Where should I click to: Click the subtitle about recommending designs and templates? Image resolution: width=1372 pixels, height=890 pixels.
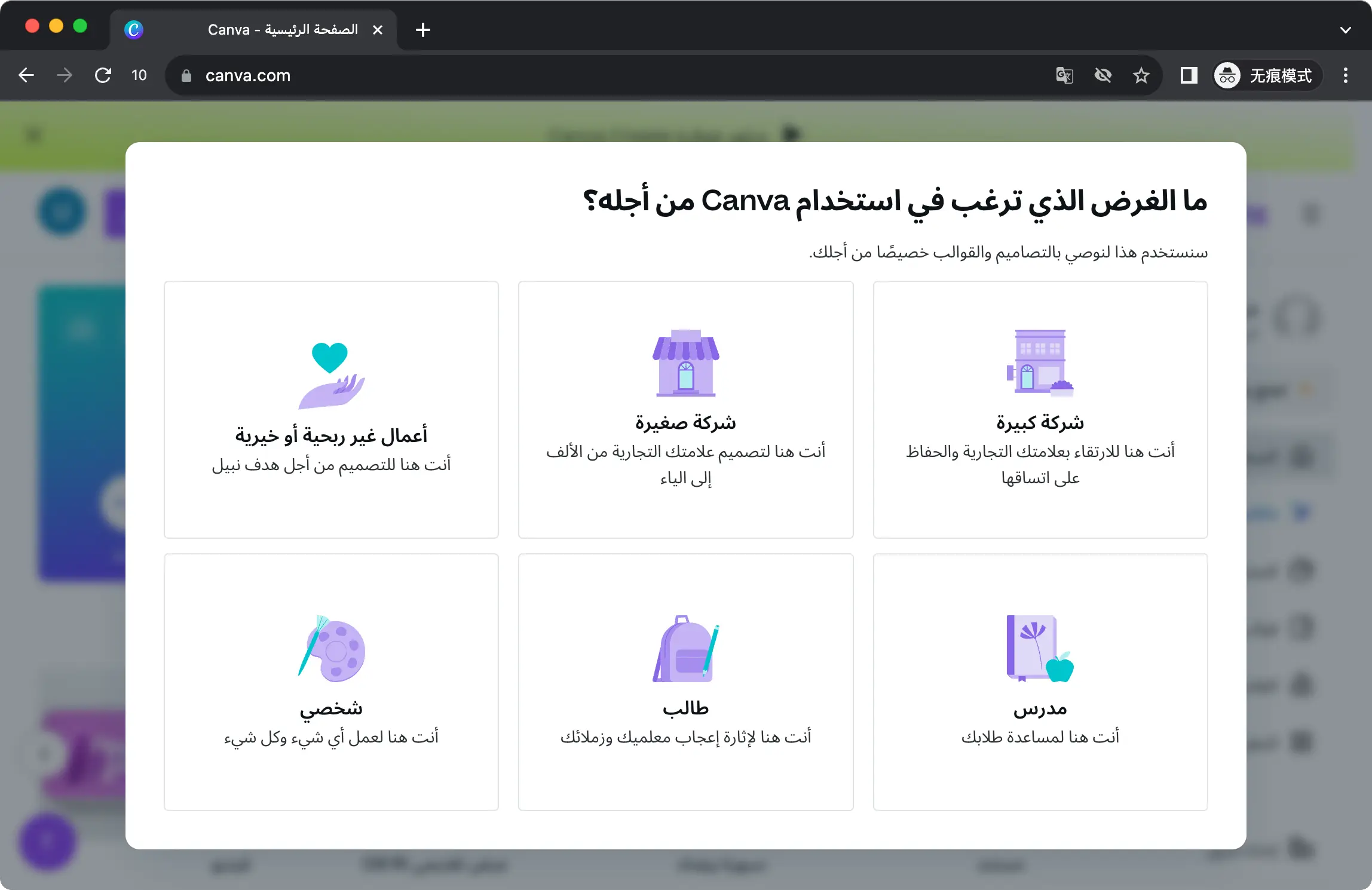coord(1008,252)
